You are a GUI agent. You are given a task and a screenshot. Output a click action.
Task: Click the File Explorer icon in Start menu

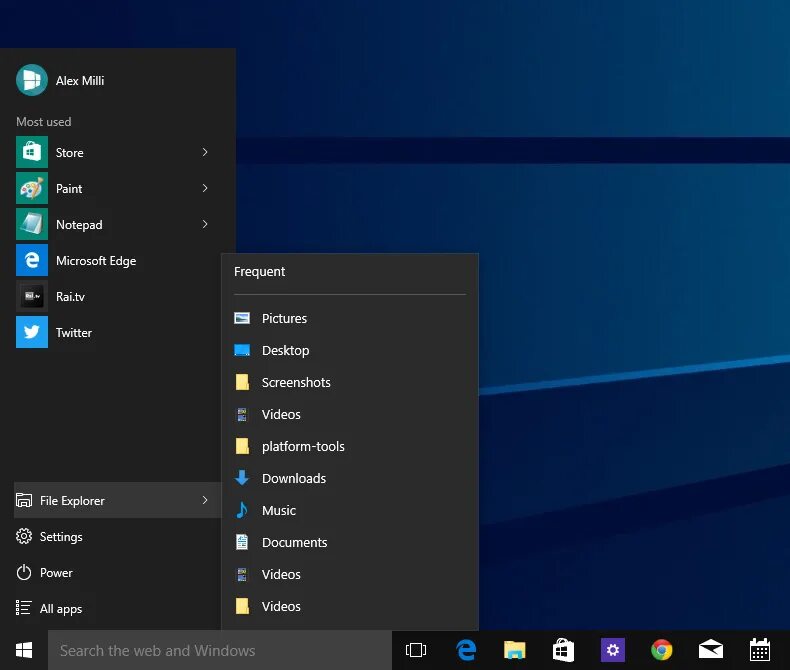(24, 500)
